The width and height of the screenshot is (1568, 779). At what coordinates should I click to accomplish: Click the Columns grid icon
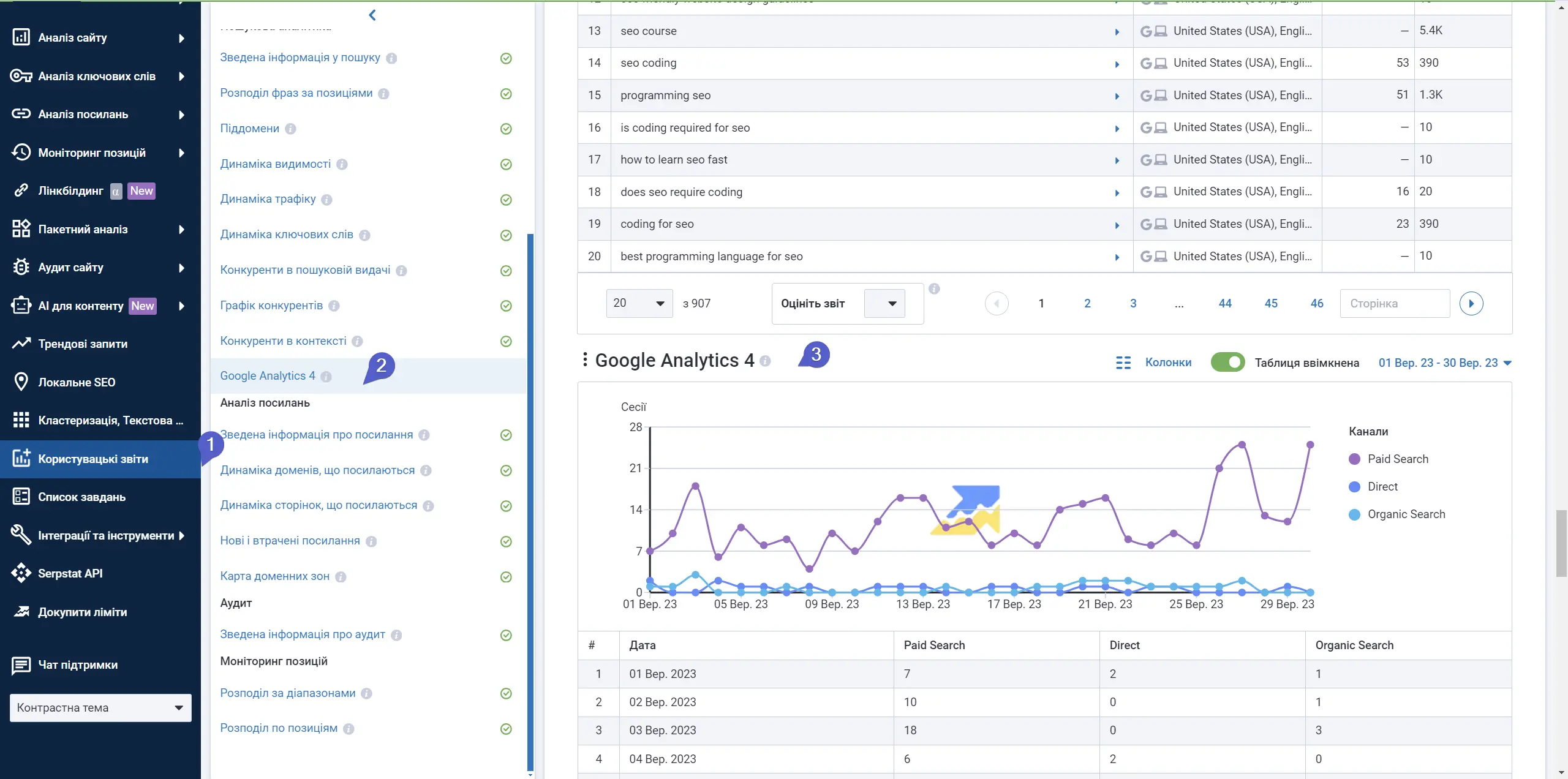(1123, 363)
